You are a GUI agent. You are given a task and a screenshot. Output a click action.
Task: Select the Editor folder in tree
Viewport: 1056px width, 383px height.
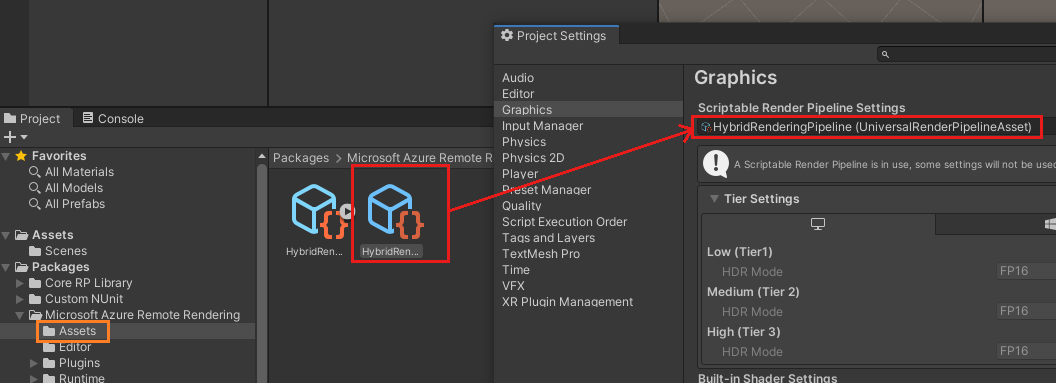click(67, 347)
